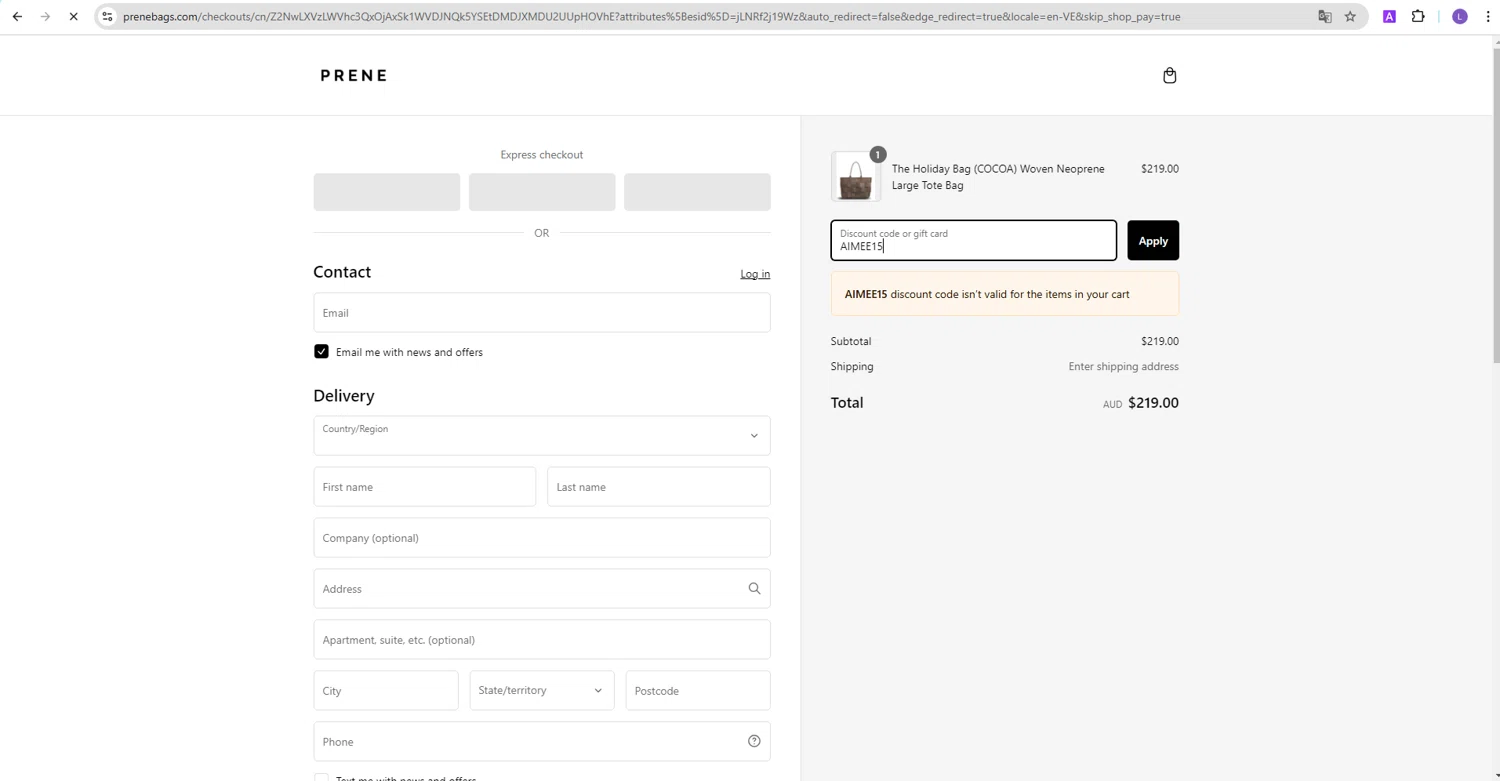Click the AIMEE15 invalid discount message

(x=1005, y=294)
